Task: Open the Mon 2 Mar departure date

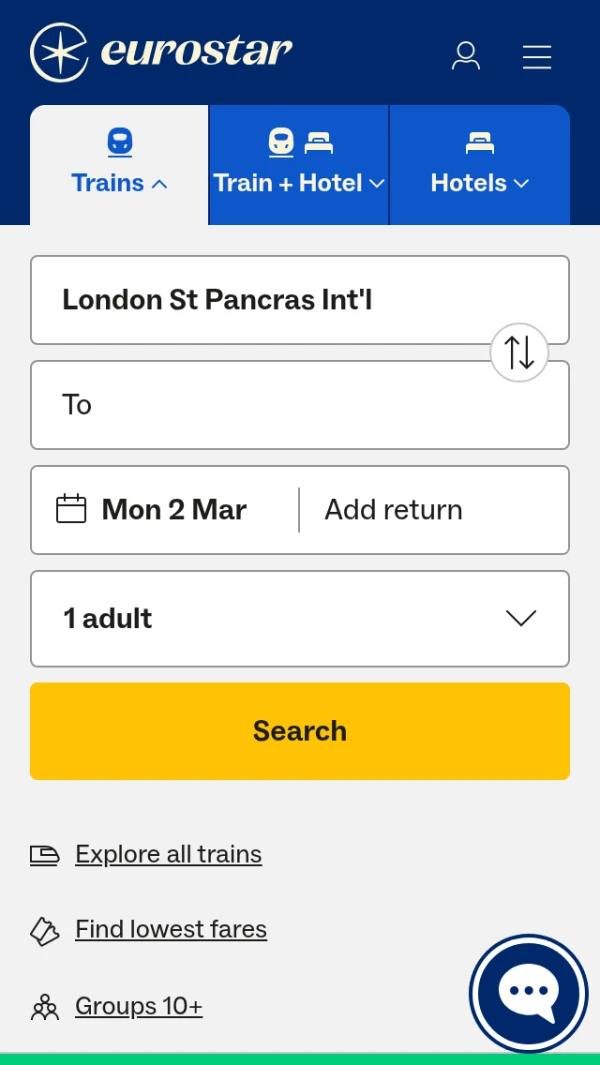Action: [174, 510]
